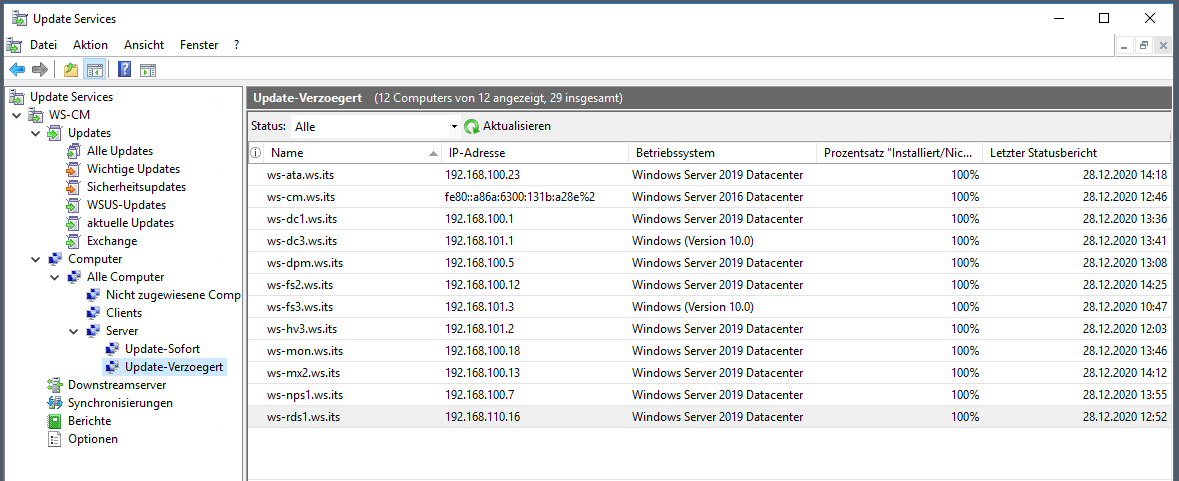The image size is (1179, 481).
Task: Select the ws-fs3.ws.its row
Action: point(709,307)
